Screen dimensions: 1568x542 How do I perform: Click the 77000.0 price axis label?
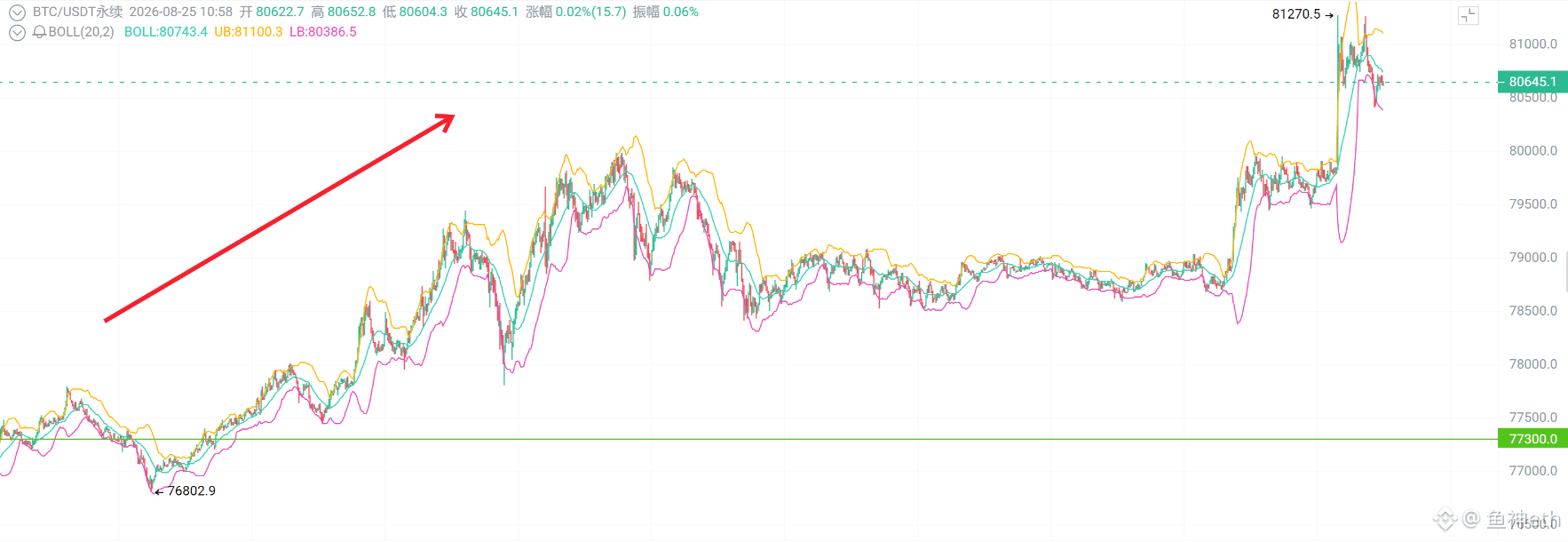point(1533,471)
